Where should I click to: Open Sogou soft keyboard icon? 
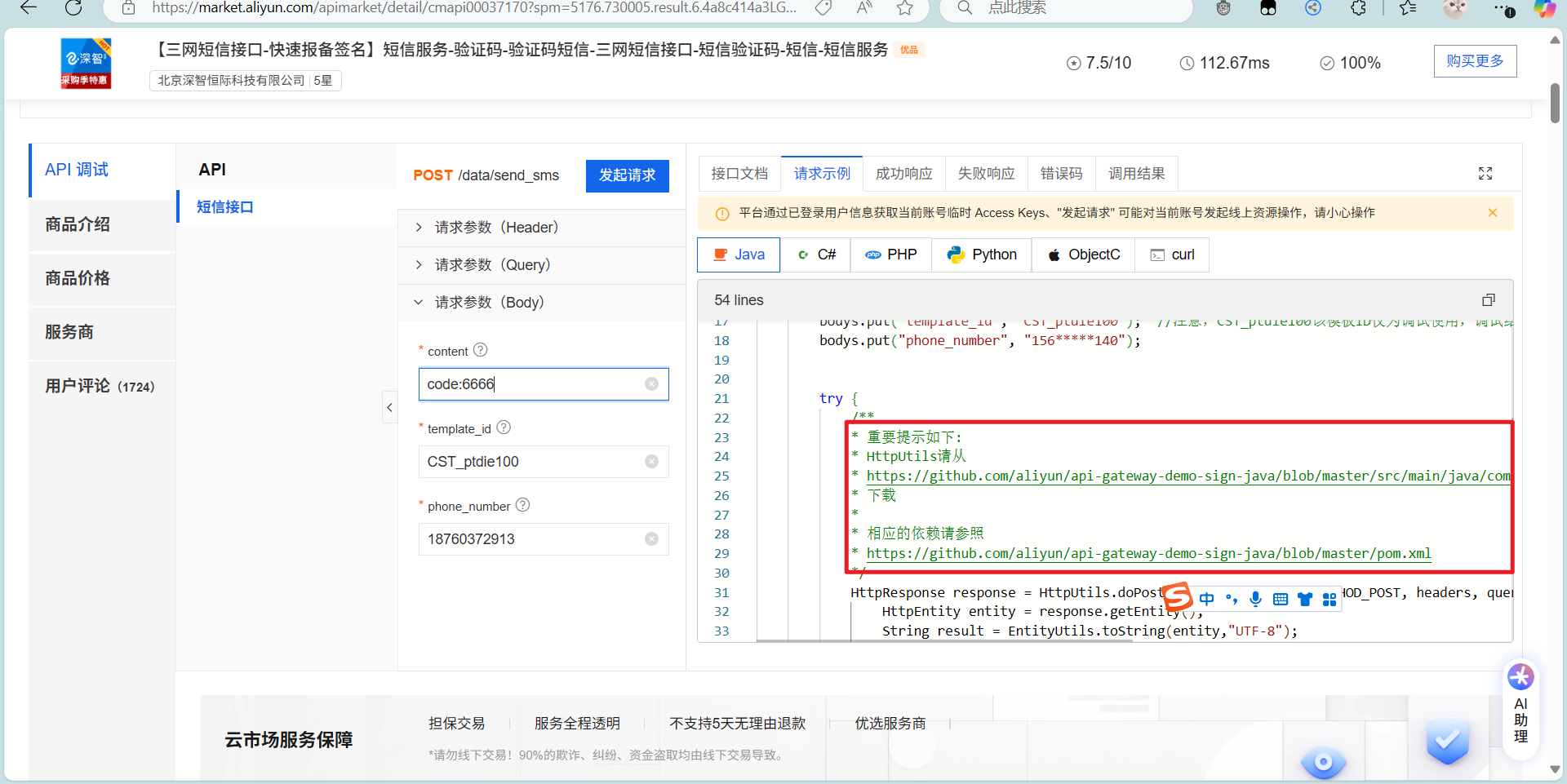(x=1281, y=599)
